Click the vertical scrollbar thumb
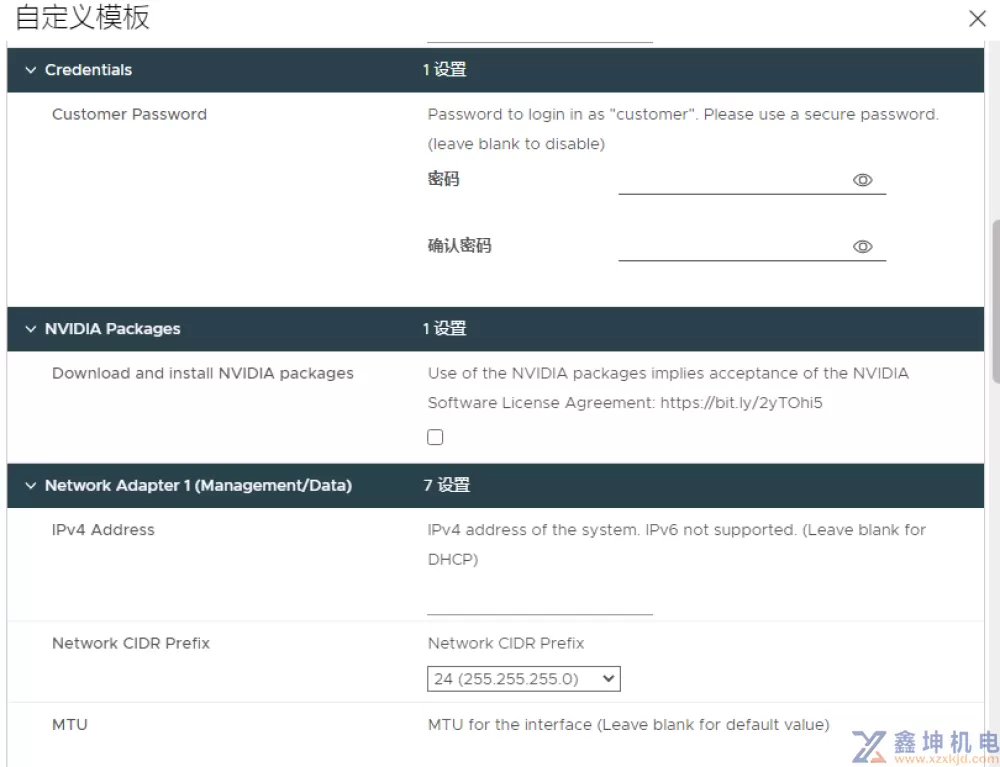This screenshot has width=1000, height=767. coord(996,301)
